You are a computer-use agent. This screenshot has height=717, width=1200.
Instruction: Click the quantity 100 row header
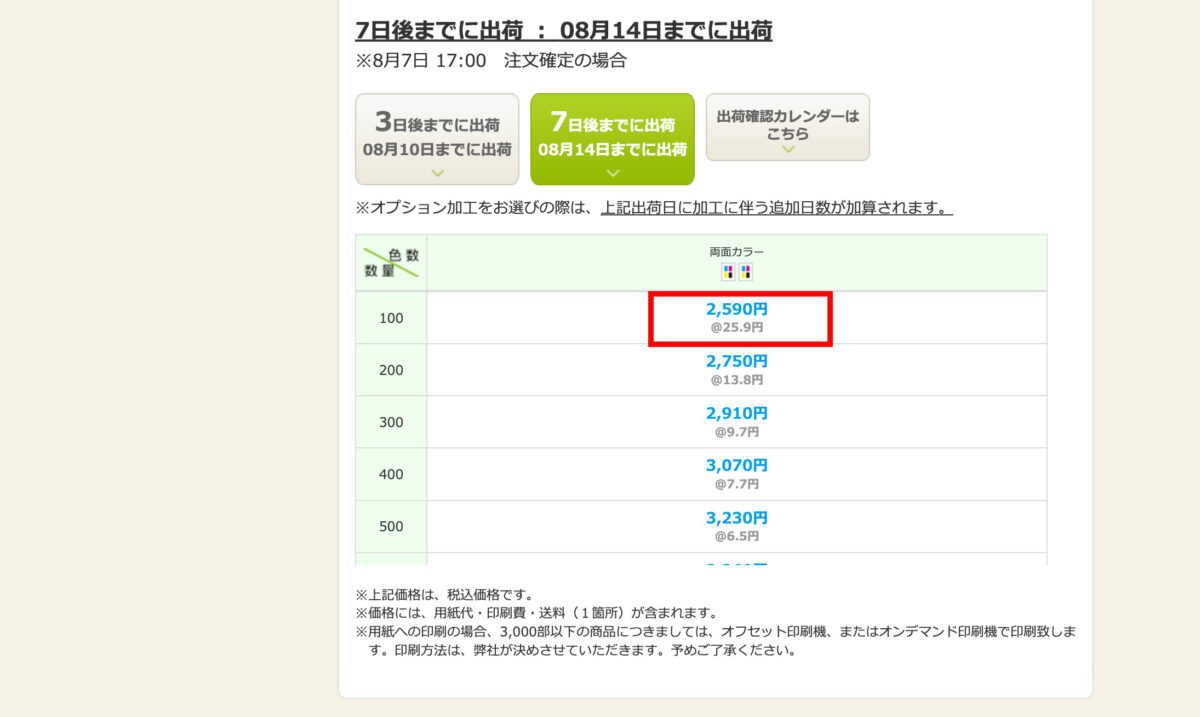(x=391, y=318)
